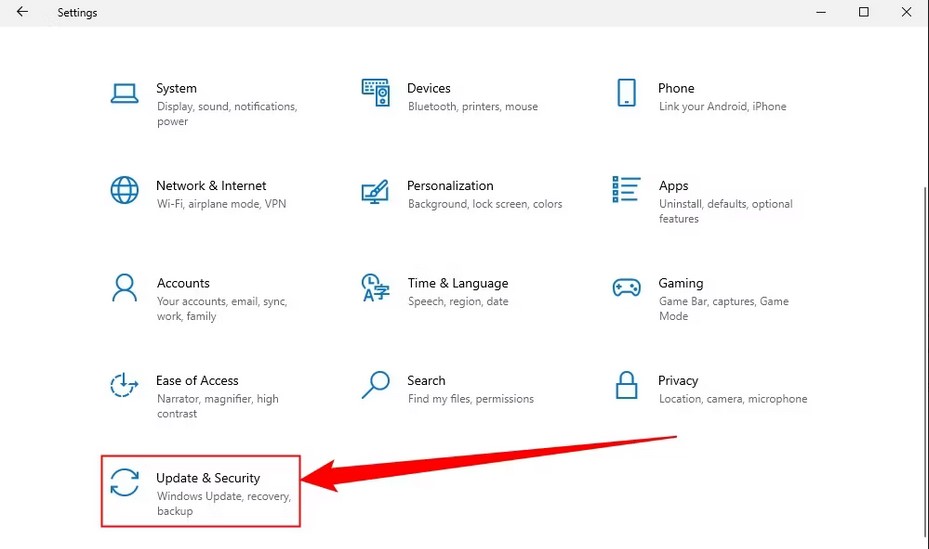Select the Gaming heading text

[681, 283]
